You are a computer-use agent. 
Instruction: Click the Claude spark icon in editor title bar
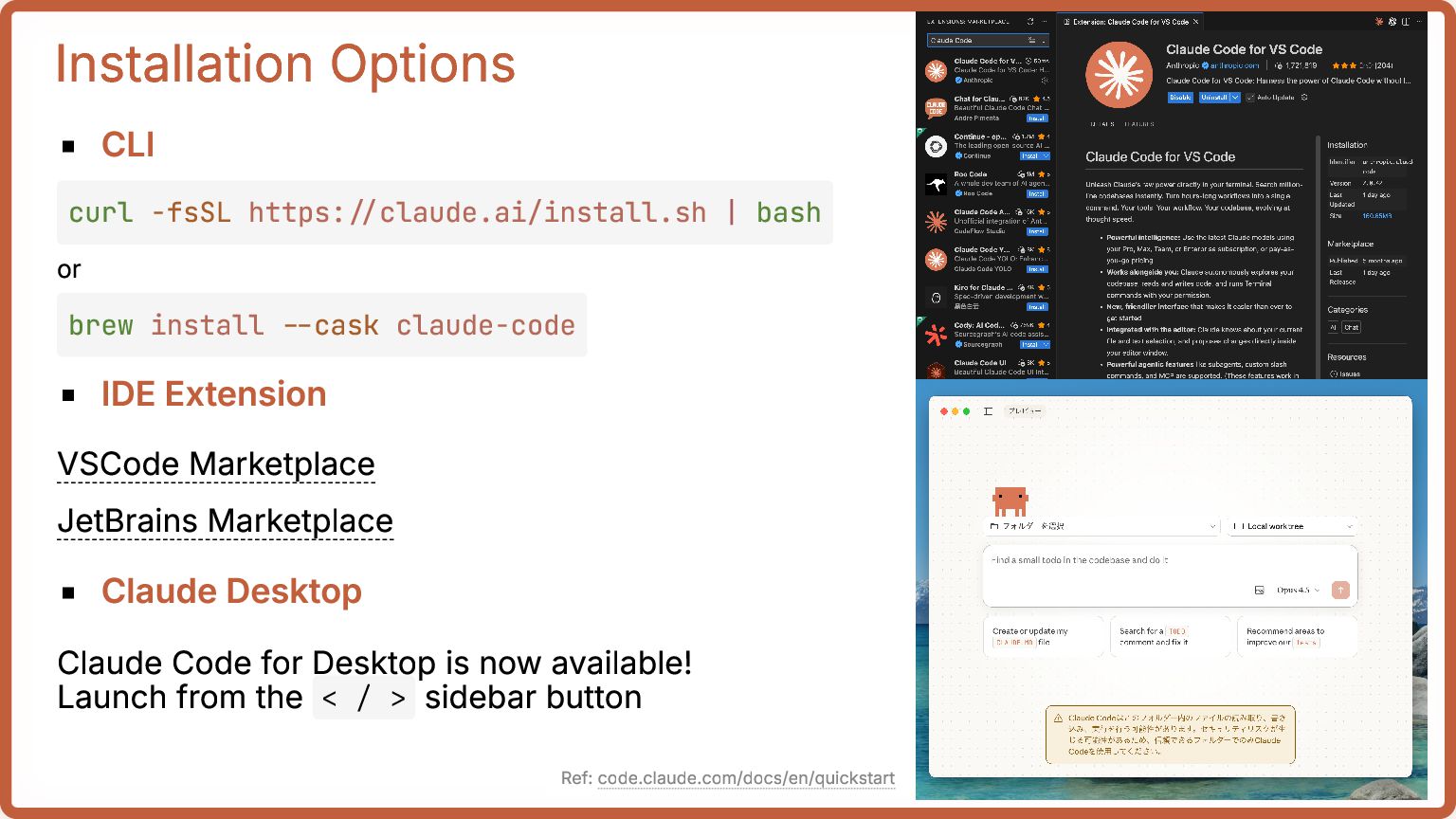click(x=1379, y=21)
